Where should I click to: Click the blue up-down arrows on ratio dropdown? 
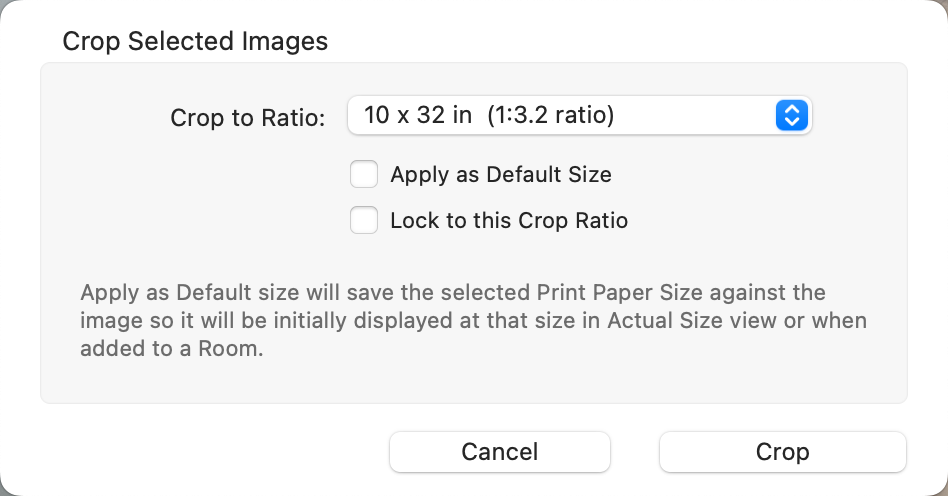pos(790,116)
